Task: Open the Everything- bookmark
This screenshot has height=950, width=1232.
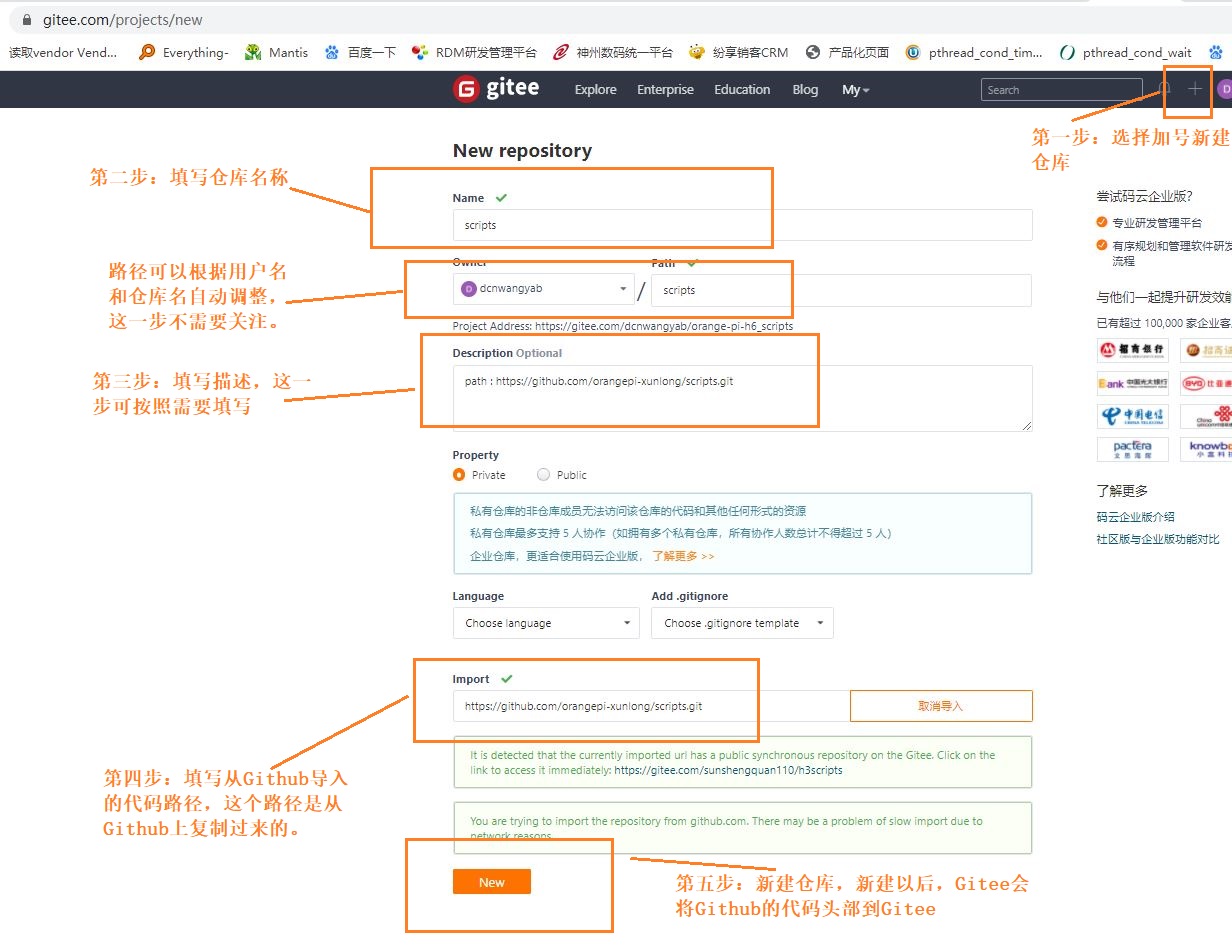Action: click(184, 52)
